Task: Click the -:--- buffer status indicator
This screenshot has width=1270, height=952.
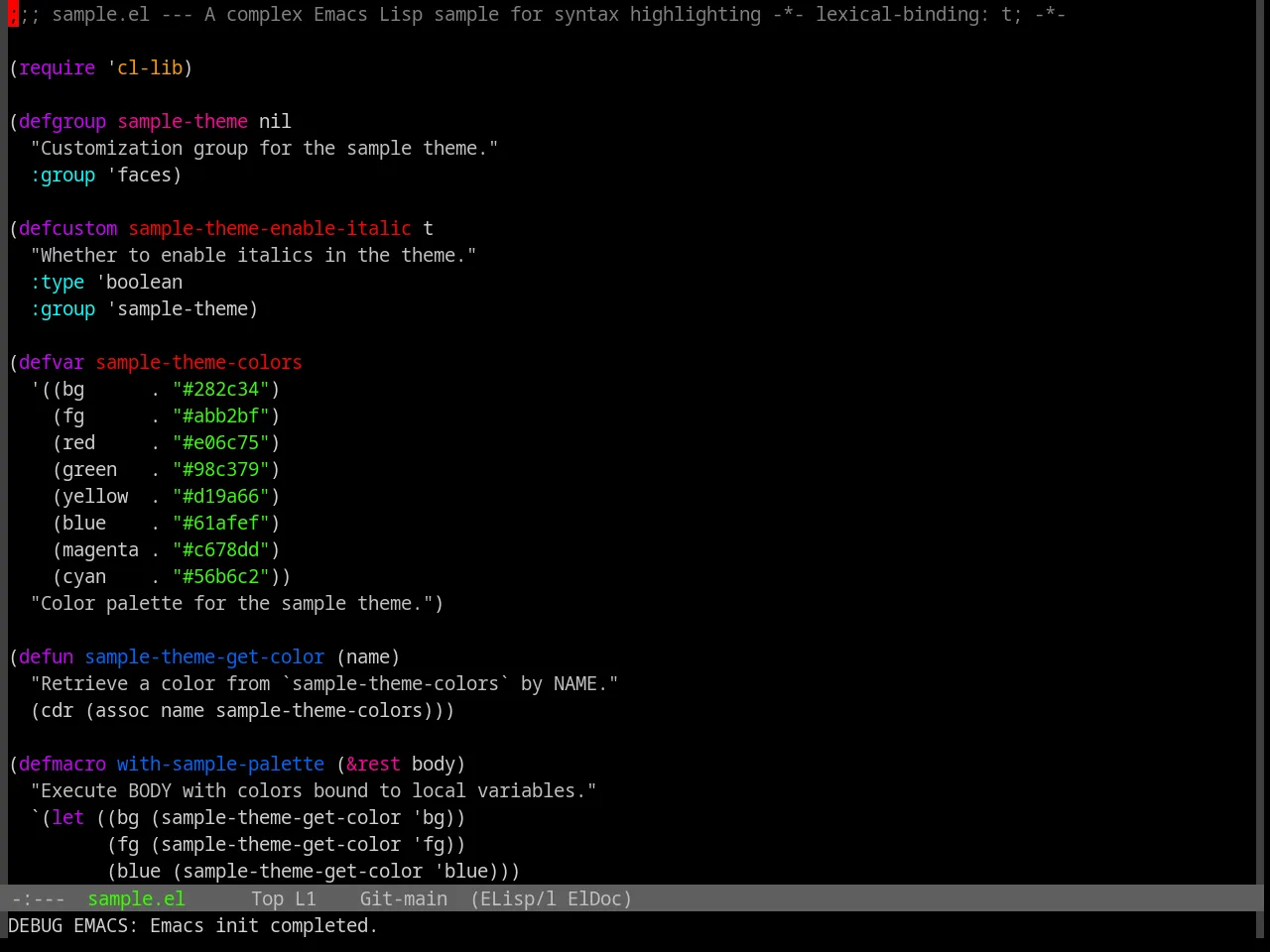Action: click(38, 898)
